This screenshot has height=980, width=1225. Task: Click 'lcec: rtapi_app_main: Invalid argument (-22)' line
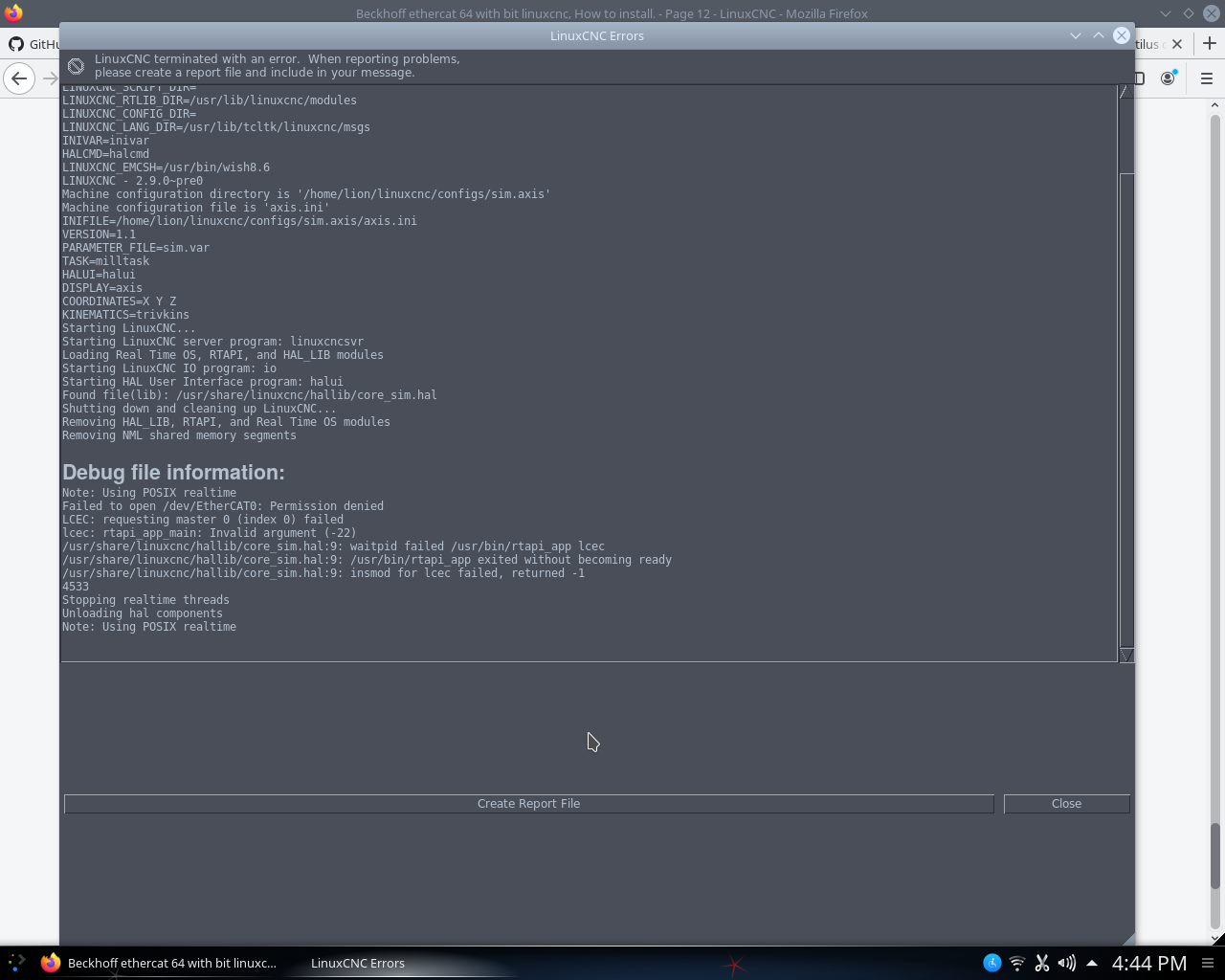(210, 533)
